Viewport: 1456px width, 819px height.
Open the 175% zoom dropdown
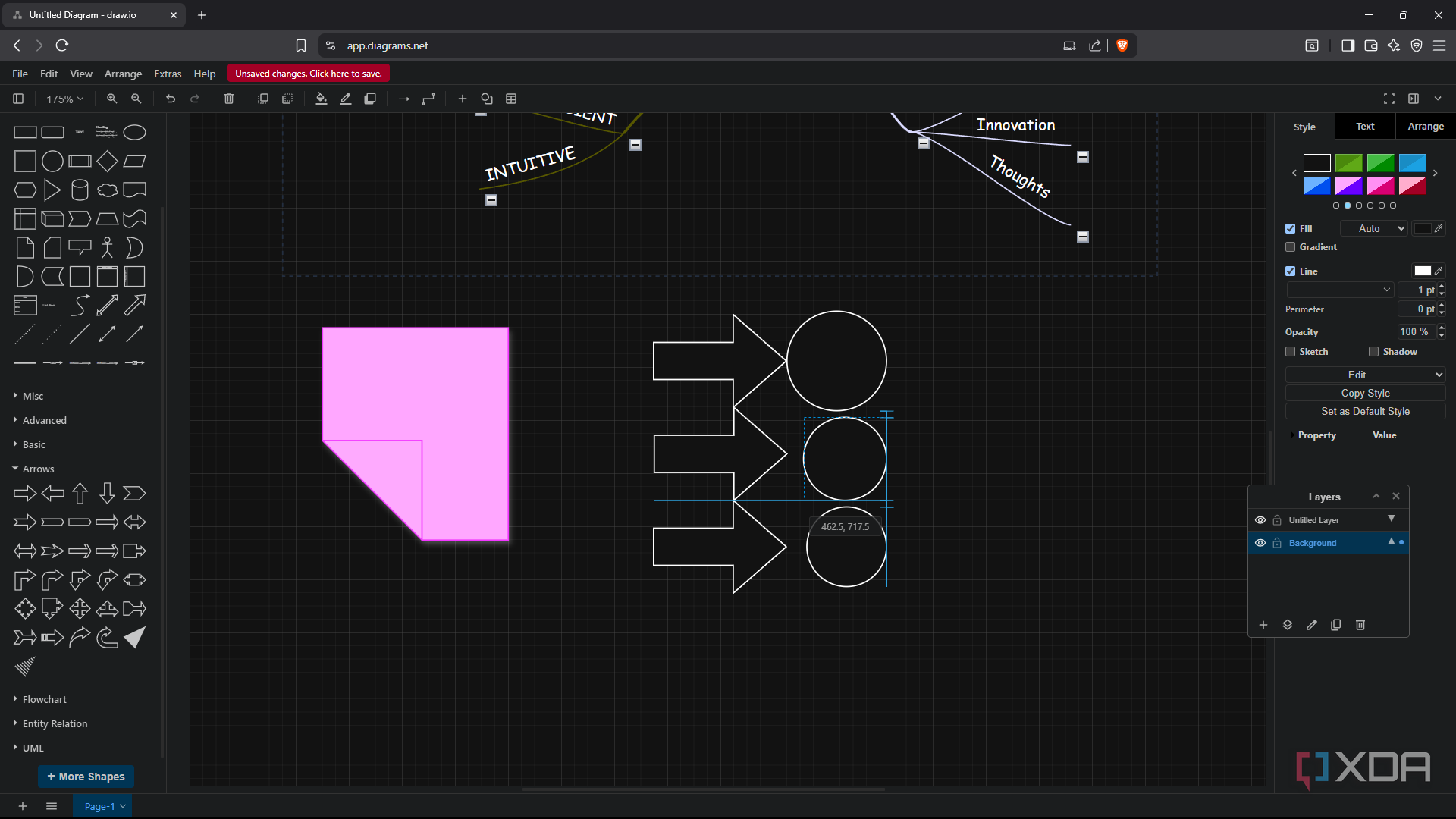tap(64, 99)
